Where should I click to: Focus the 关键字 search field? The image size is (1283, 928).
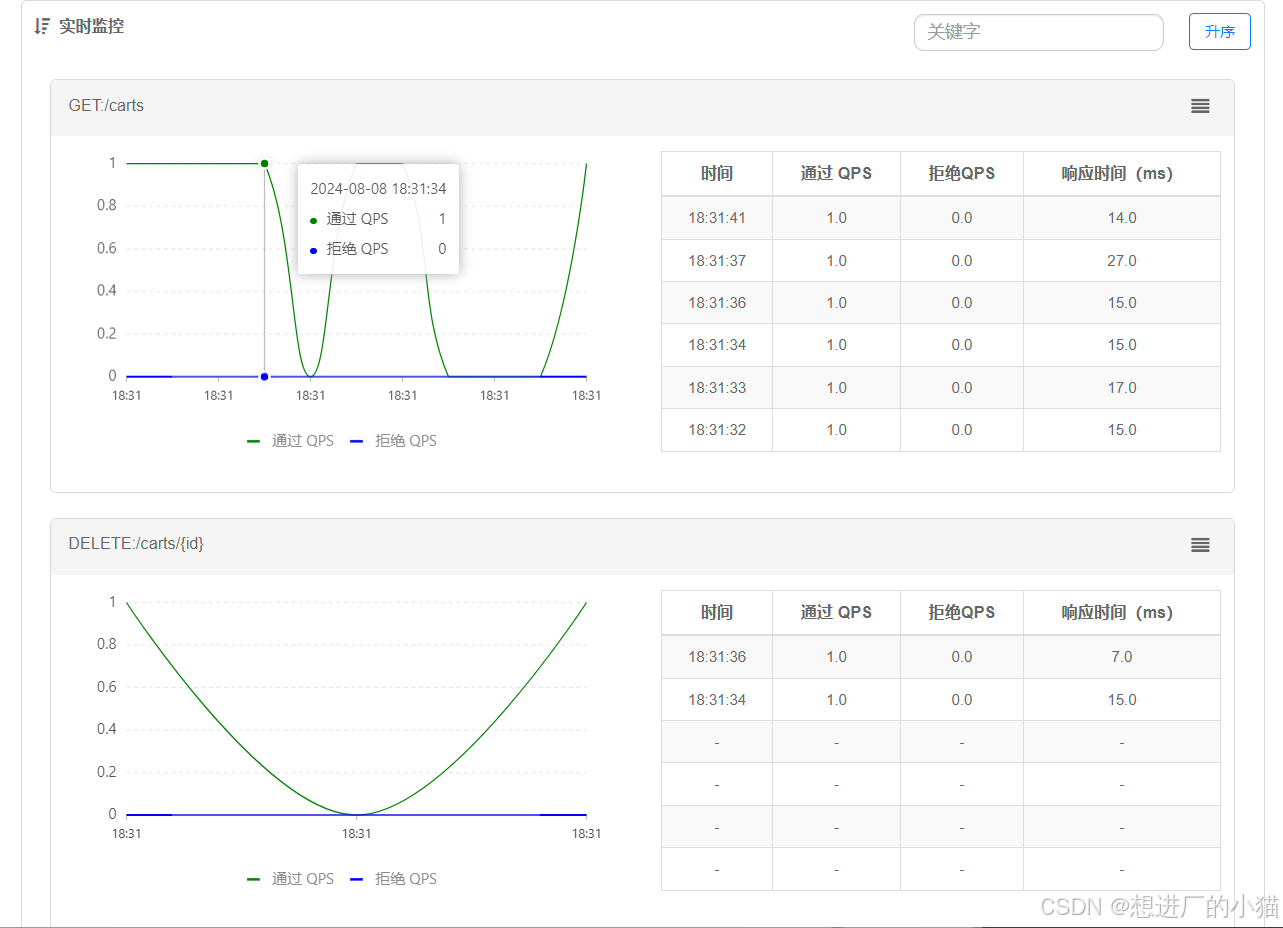point(1038,32)
